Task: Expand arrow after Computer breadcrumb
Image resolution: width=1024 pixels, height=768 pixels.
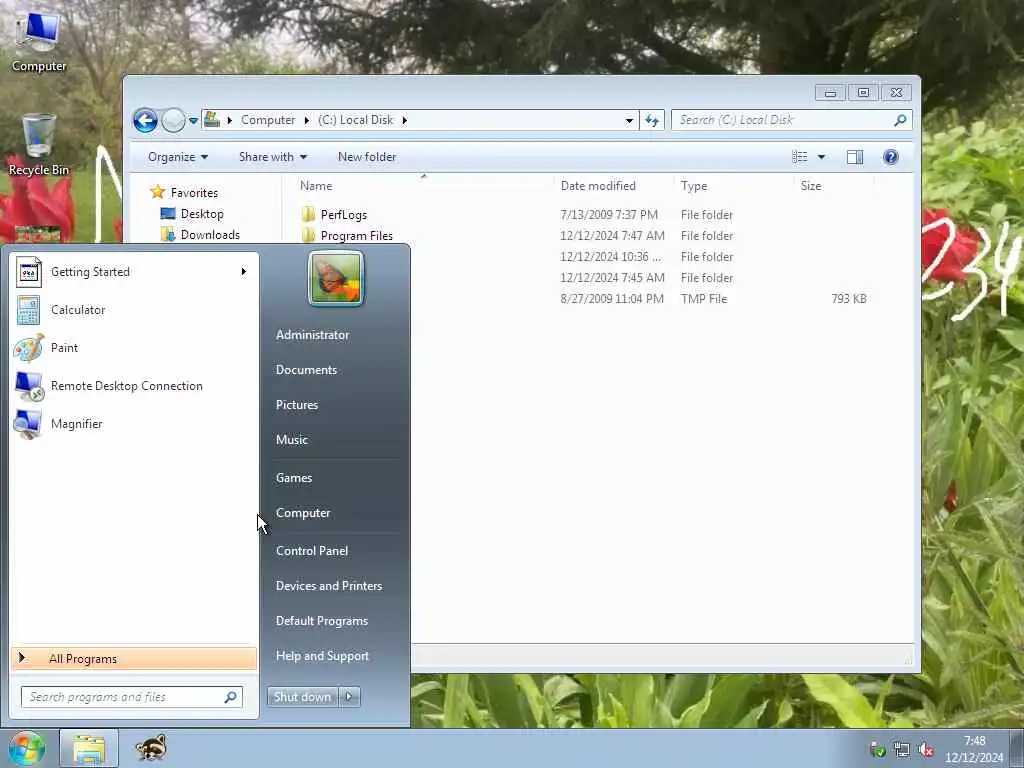Action: [306, 120]
